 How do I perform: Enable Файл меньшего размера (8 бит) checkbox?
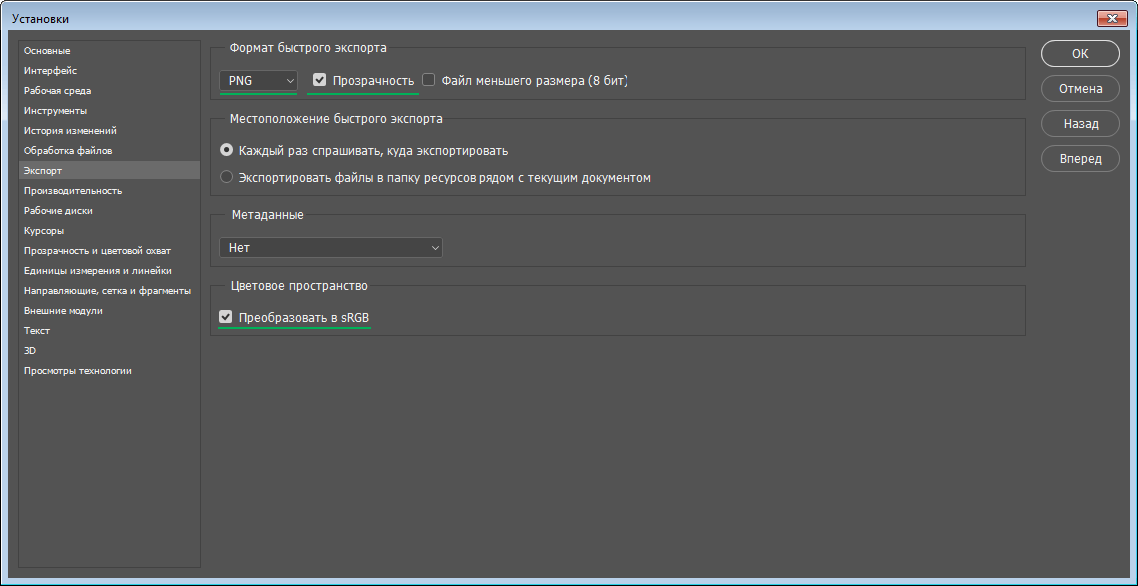pyautogui.click(x=428, y=80)
